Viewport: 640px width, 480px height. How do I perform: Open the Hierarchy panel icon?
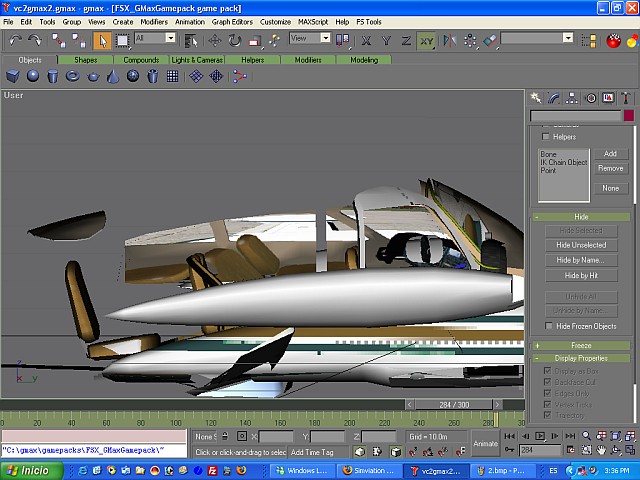click(572, 98)
